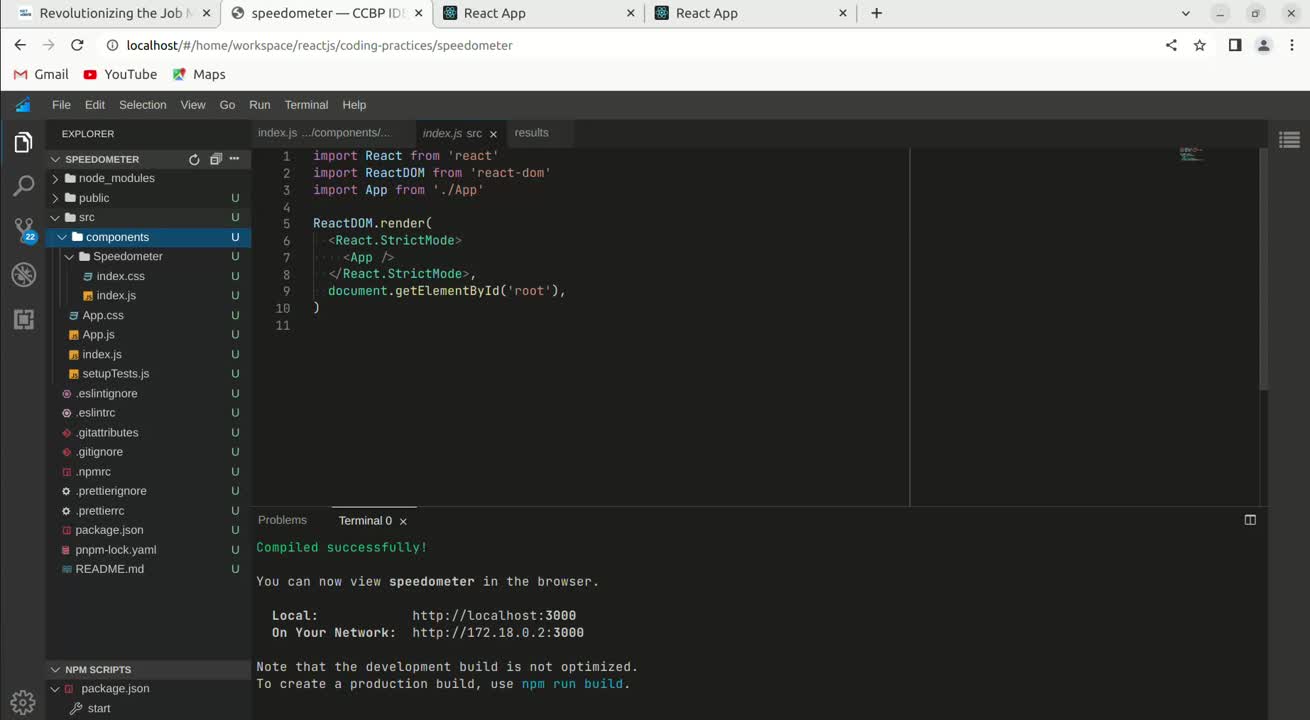Viewport: 1310px width, 720px height.
Task: Refresh the Speedometer explorer tree
Action: pos(194,159)
